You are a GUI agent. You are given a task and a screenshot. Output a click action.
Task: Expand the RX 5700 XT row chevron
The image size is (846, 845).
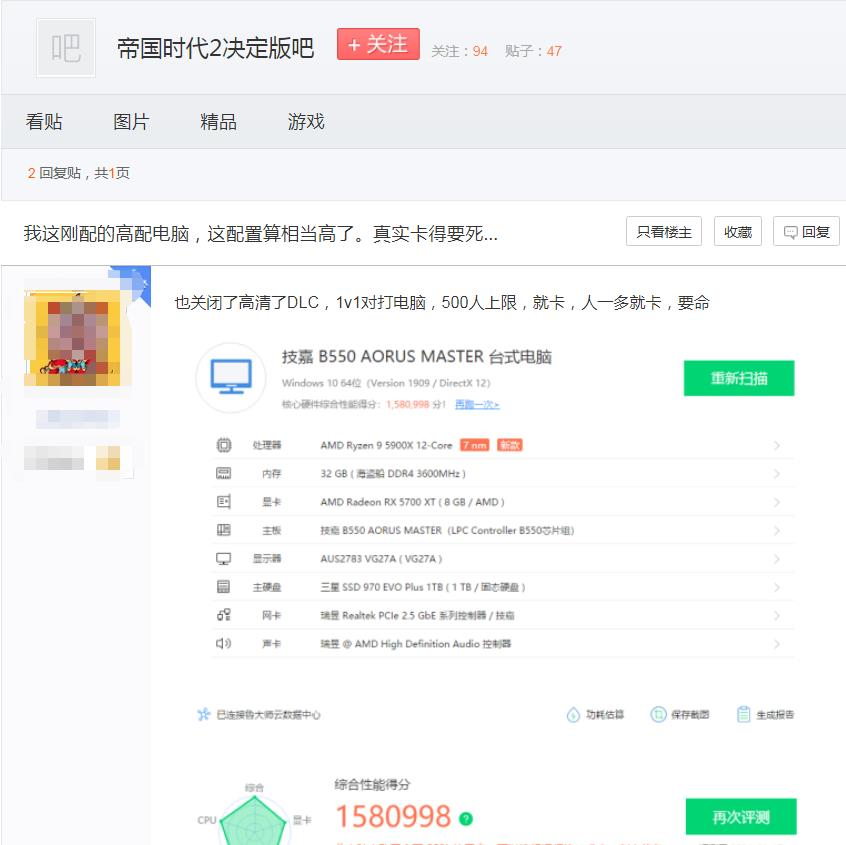pos(776,502)
